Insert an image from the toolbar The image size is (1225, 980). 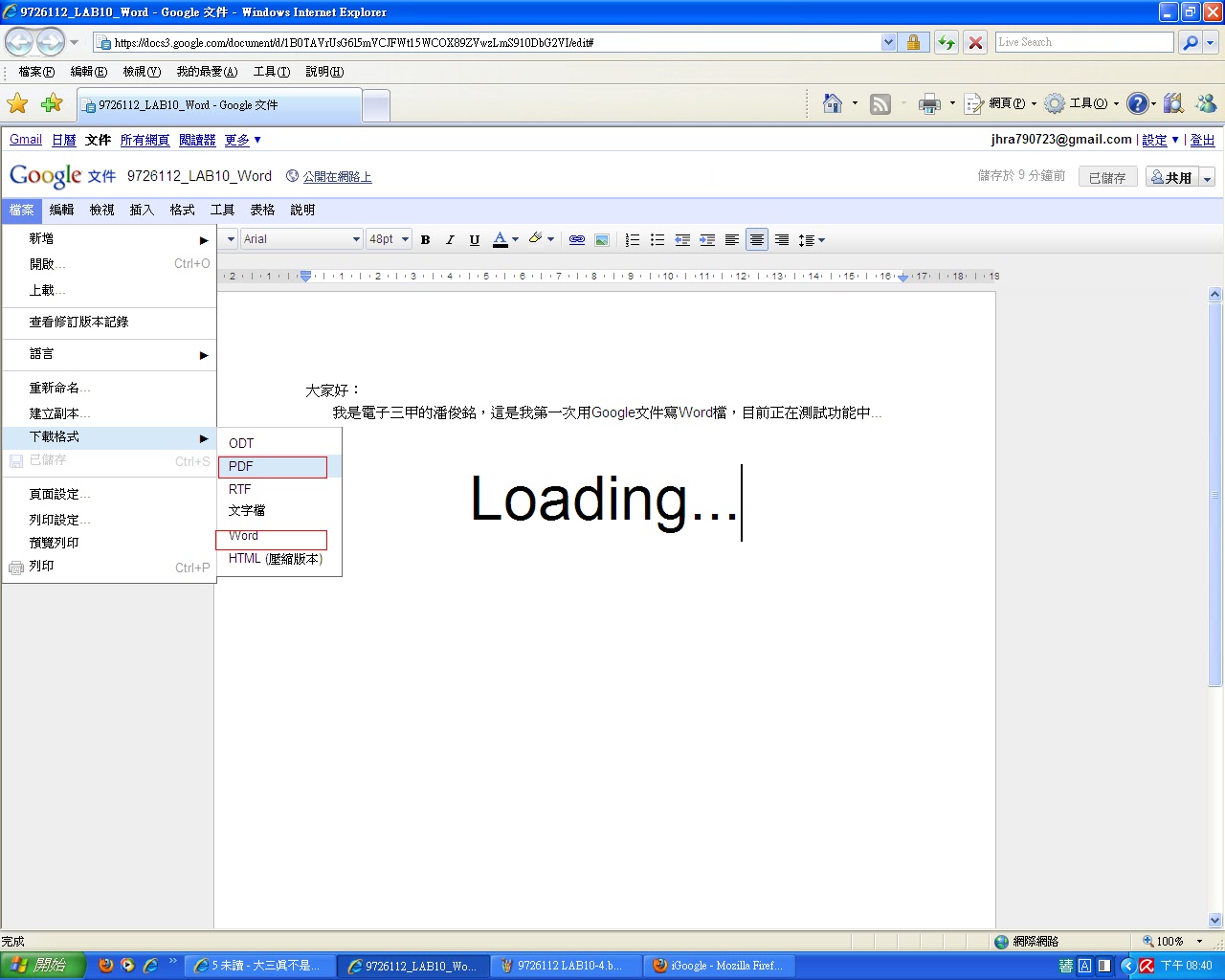pyautogui.click(x=601, y=239)
